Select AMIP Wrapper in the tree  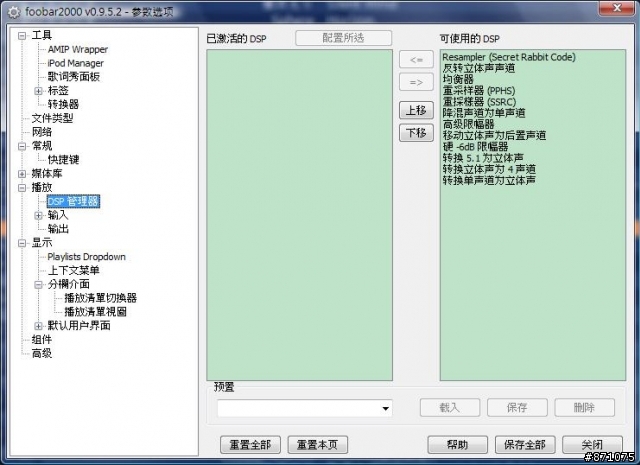78,49
